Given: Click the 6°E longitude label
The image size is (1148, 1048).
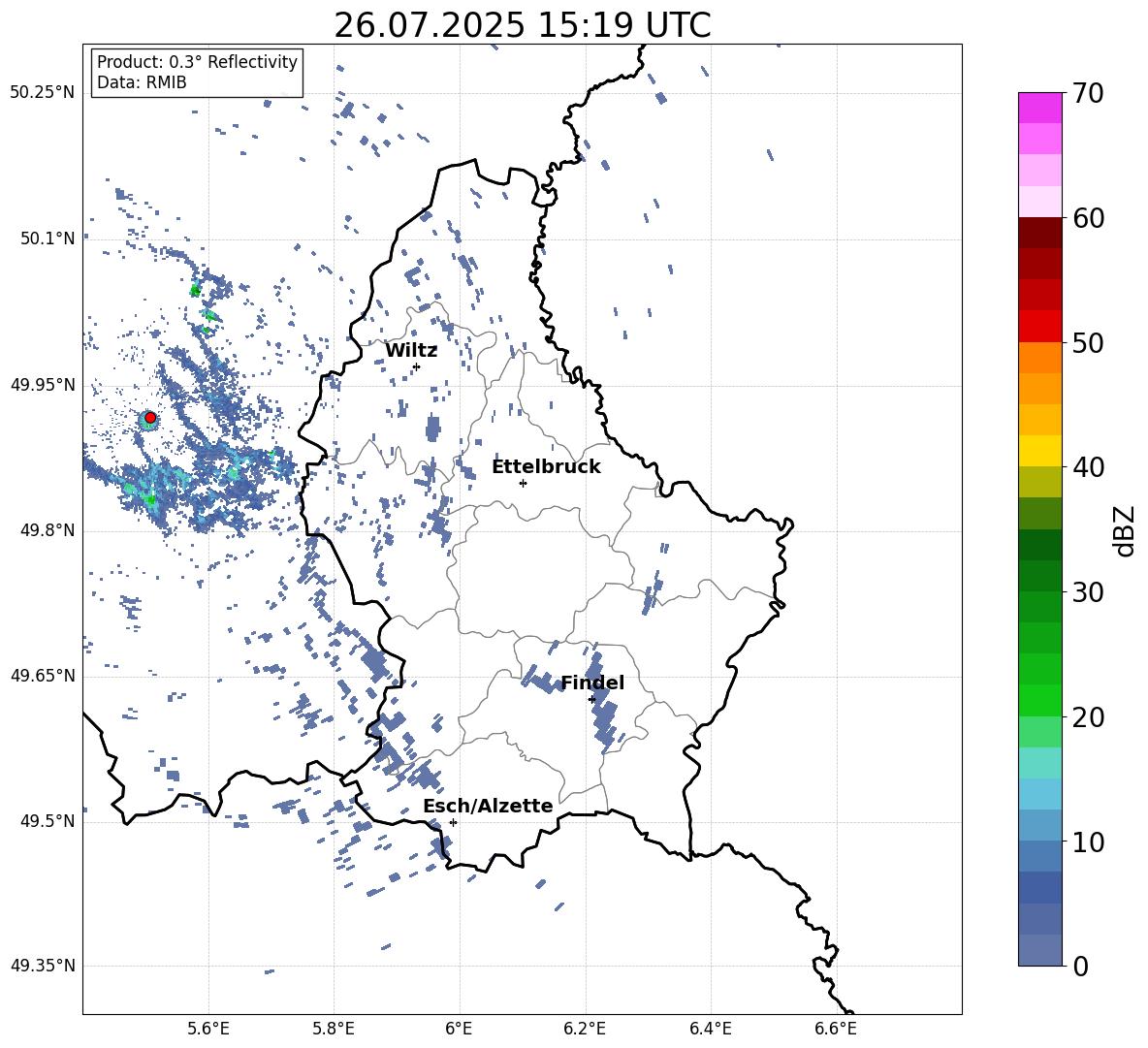Looking at the screenshot, I should coord(459,1029).
